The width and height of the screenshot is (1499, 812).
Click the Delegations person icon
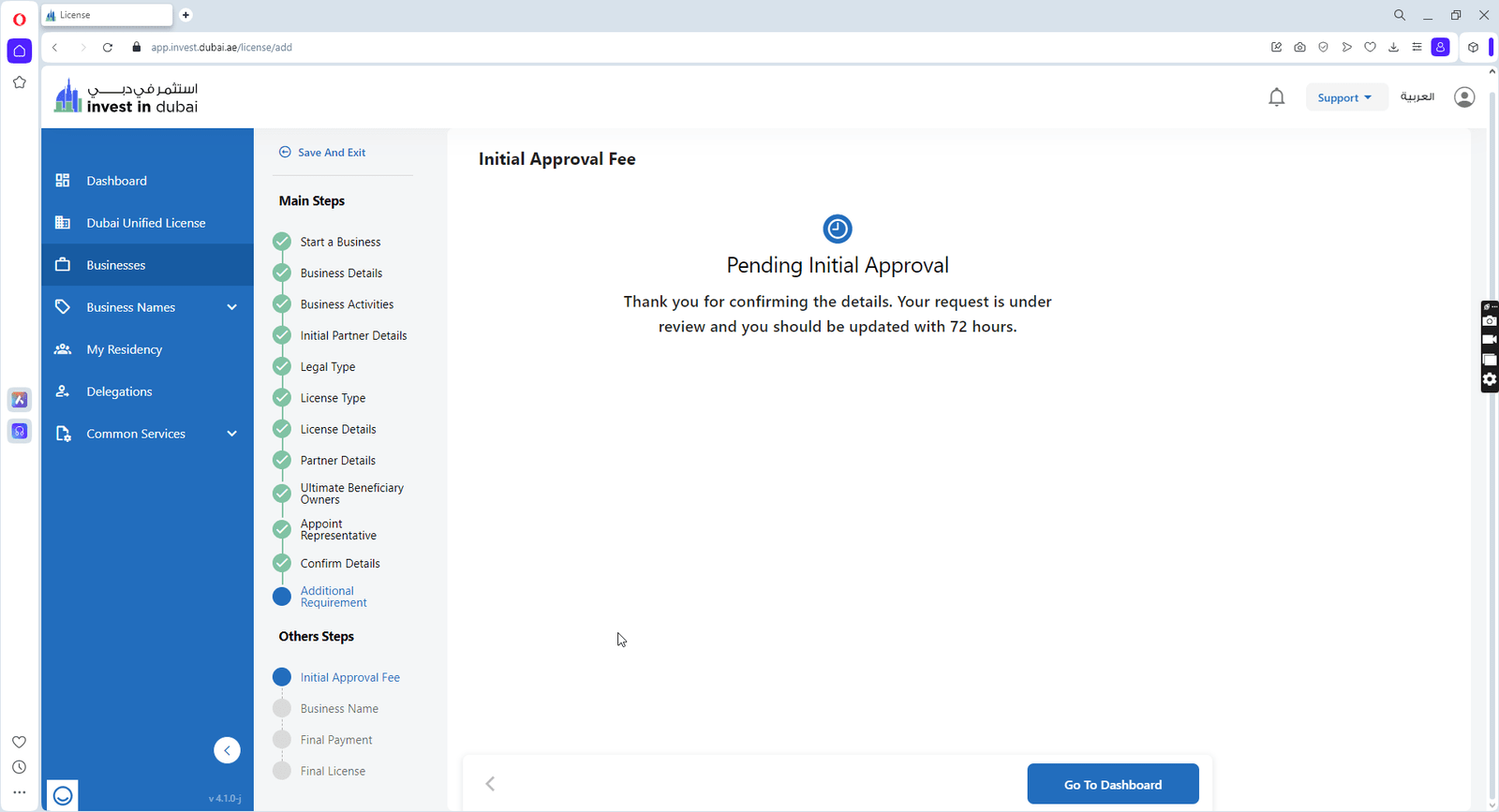click(63, 391)
